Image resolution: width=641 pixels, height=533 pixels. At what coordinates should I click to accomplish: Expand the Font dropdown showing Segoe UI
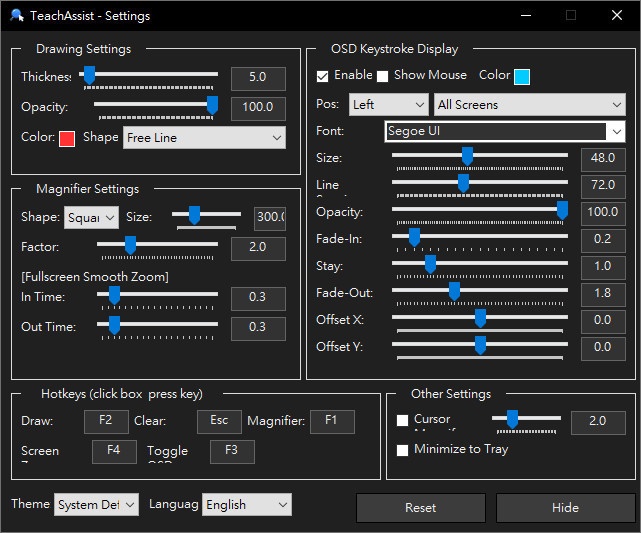(x=504, y=131)
